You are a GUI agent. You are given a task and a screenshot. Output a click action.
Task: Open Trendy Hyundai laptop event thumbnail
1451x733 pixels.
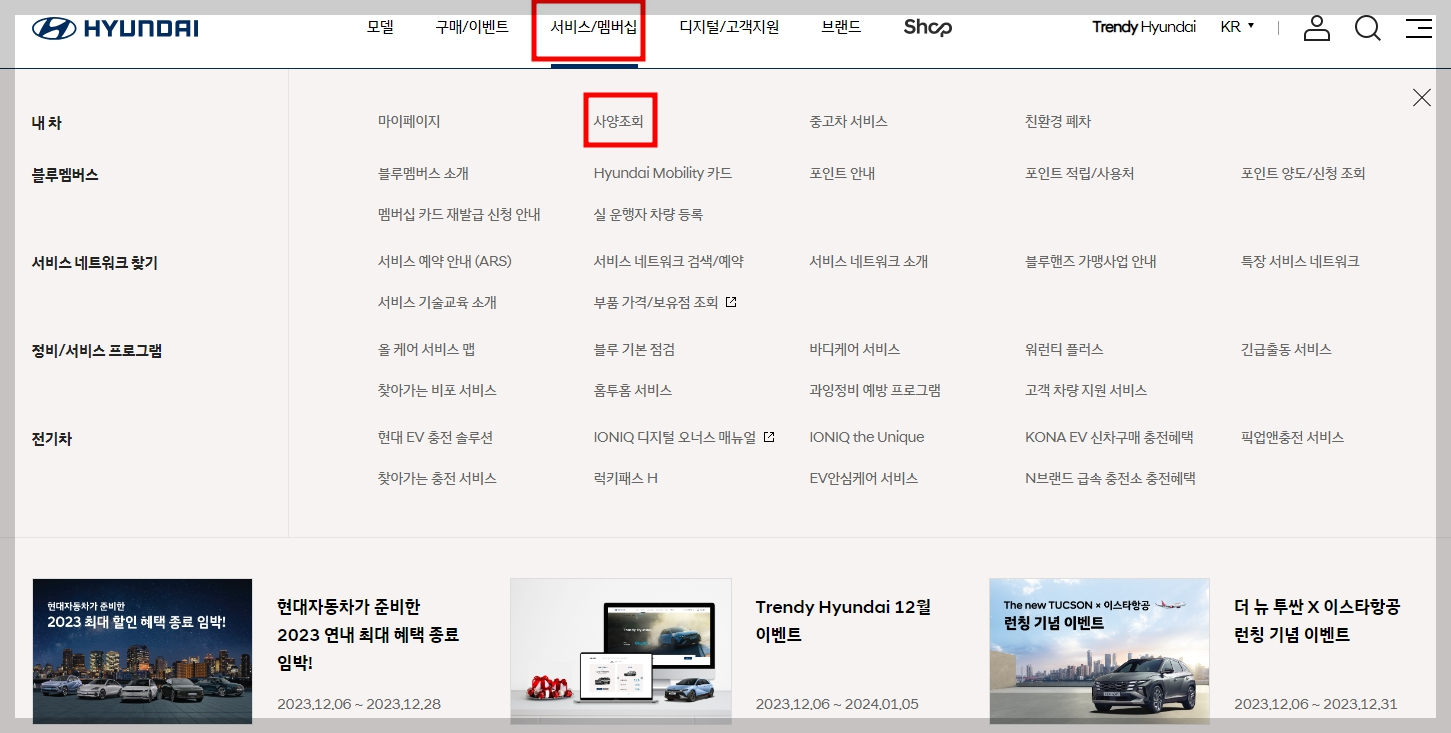point(621,651)
